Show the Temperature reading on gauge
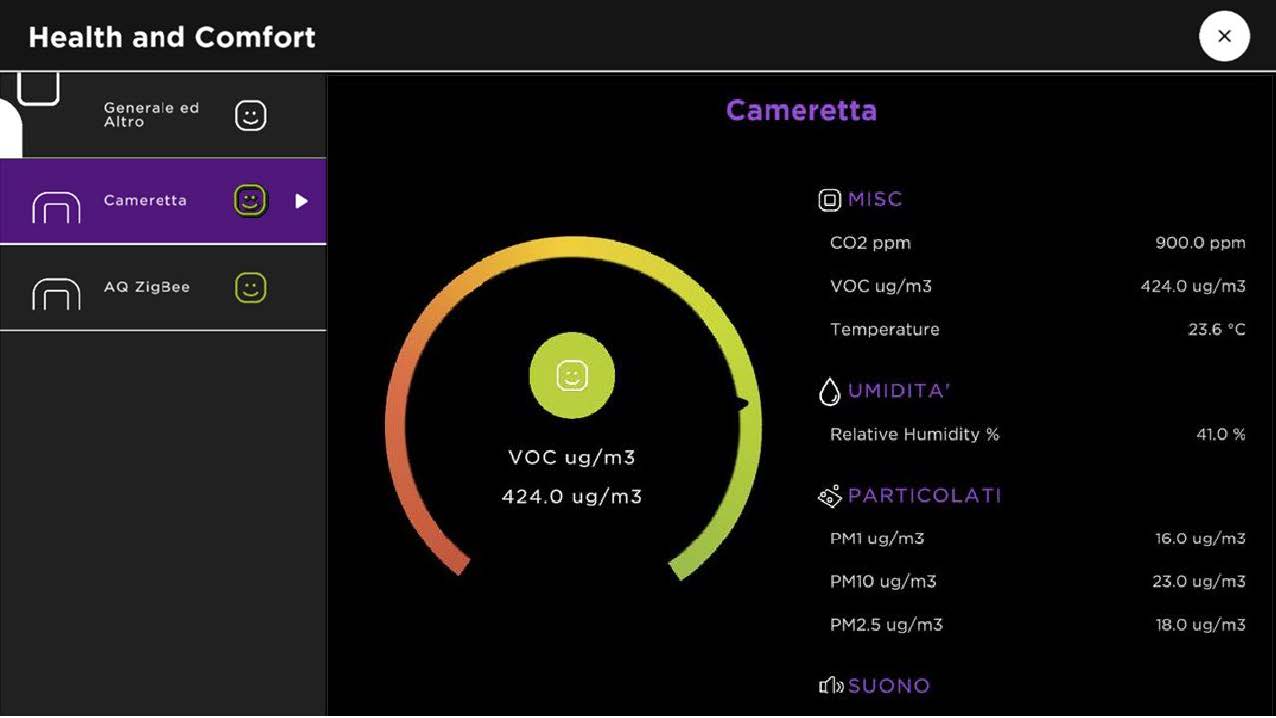This screenshot has width=1276, height=718. 1037,330
